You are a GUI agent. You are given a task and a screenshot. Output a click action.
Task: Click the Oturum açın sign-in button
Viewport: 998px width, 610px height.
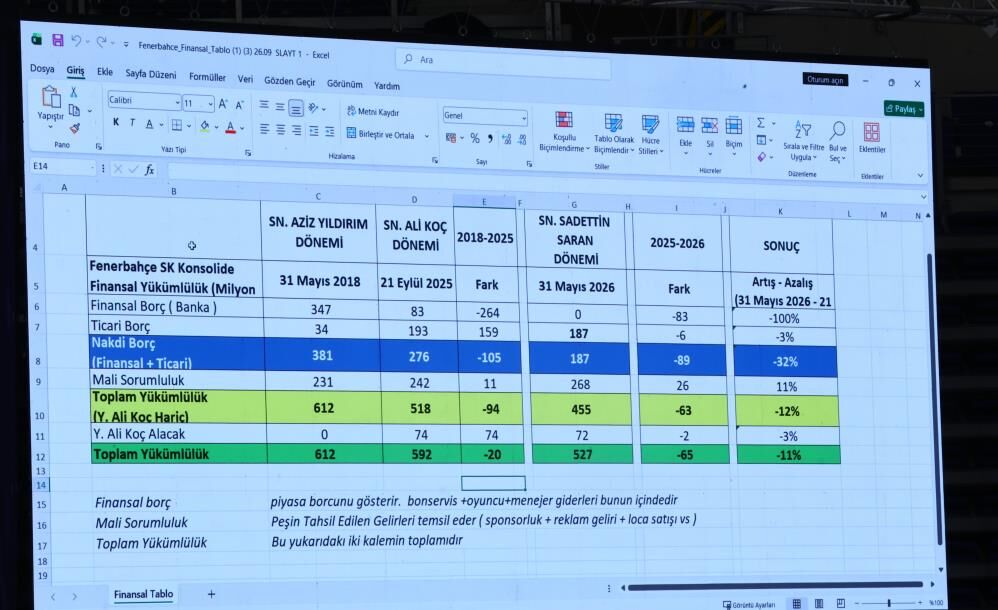825,80
